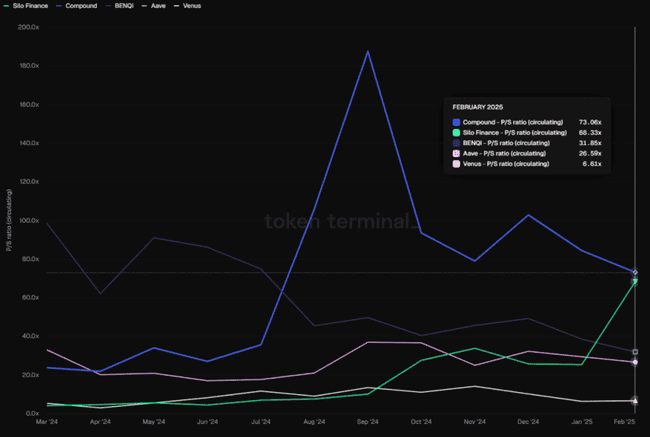Screen dimensions: 650x437
Task: Toggle the Silo Finance legend series
Action: point(24,6)
